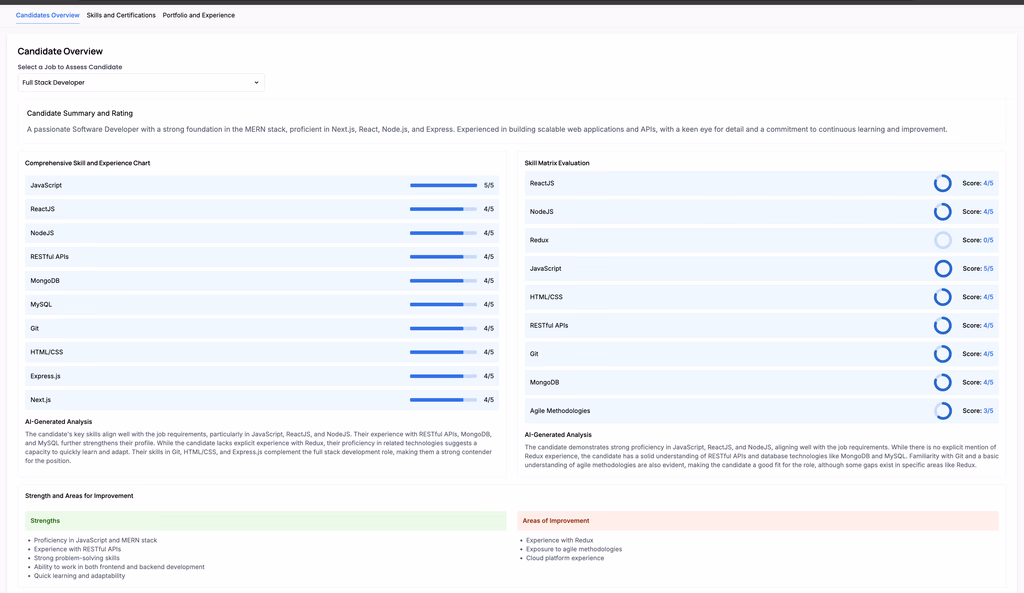Click the Next.js progress bar

coord(443,400)
